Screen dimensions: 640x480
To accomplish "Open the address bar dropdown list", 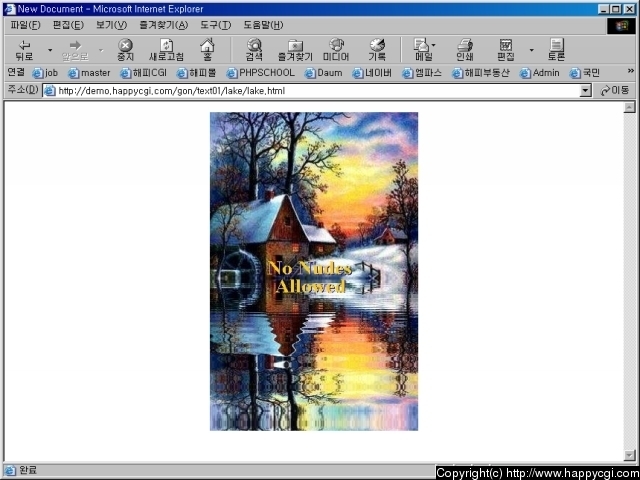I will 586,91.
